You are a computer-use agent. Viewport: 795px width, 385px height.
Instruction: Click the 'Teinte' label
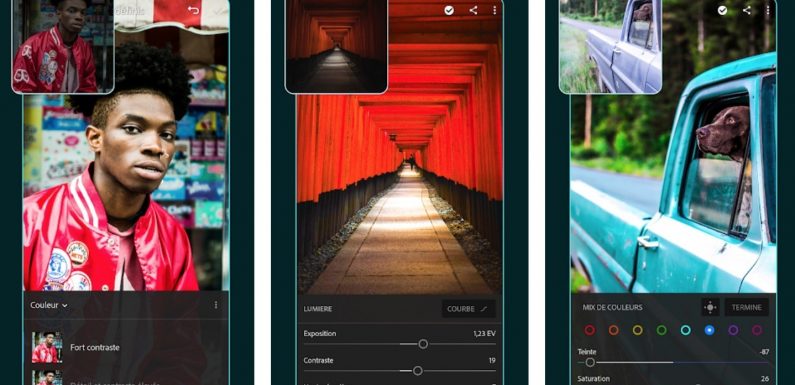pos(587,352)
